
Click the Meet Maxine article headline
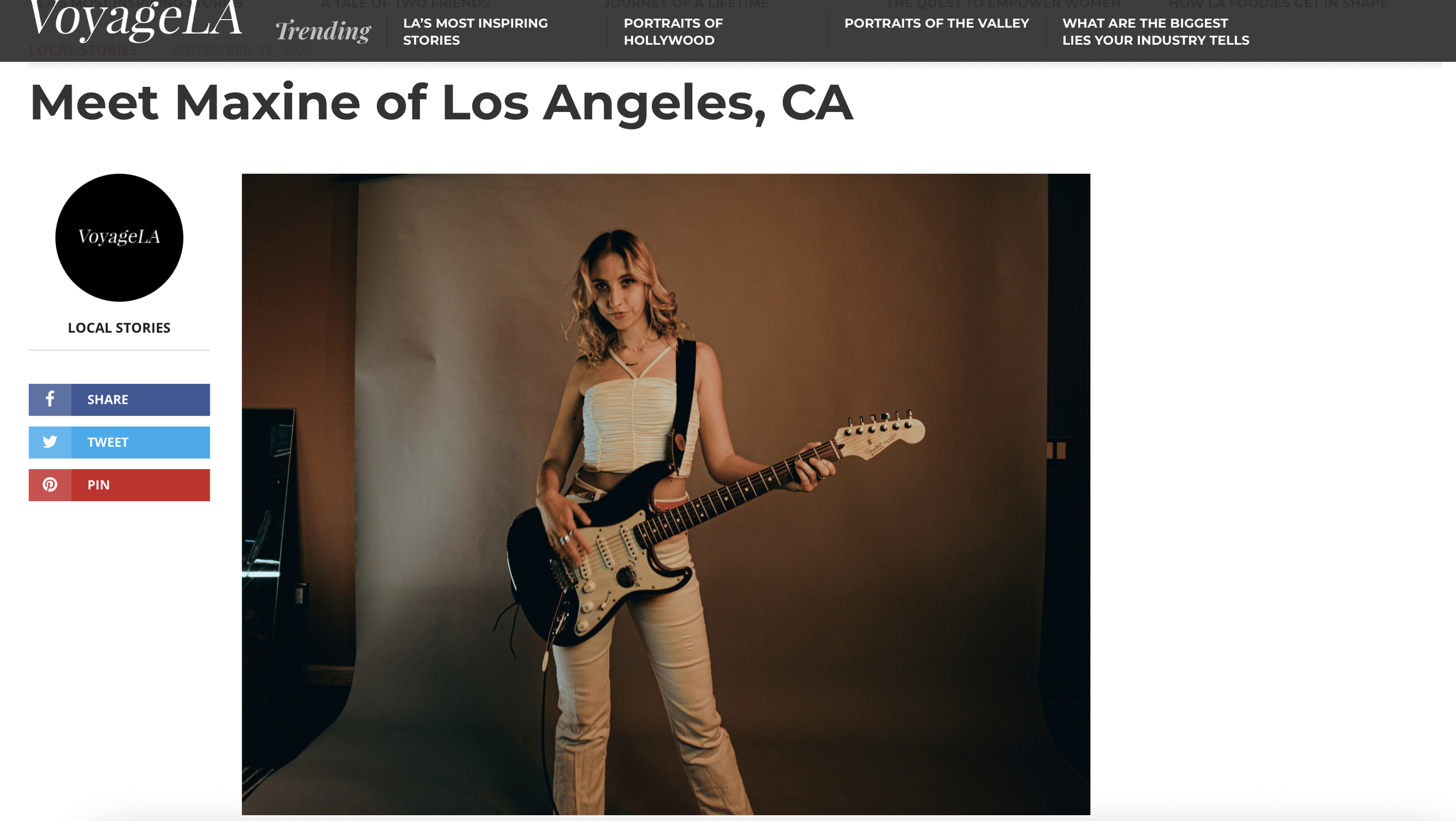click(441, 103)
